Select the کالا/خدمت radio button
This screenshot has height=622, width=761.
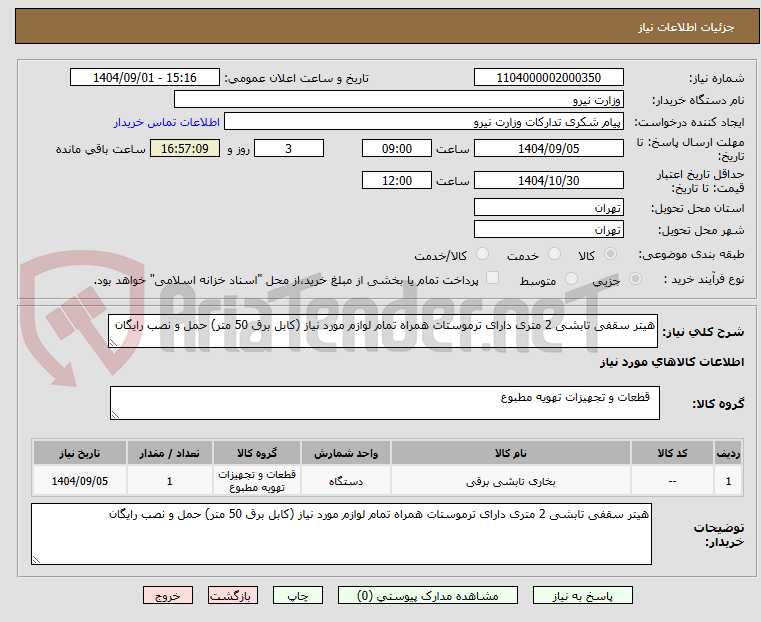[x=482, y=254]
